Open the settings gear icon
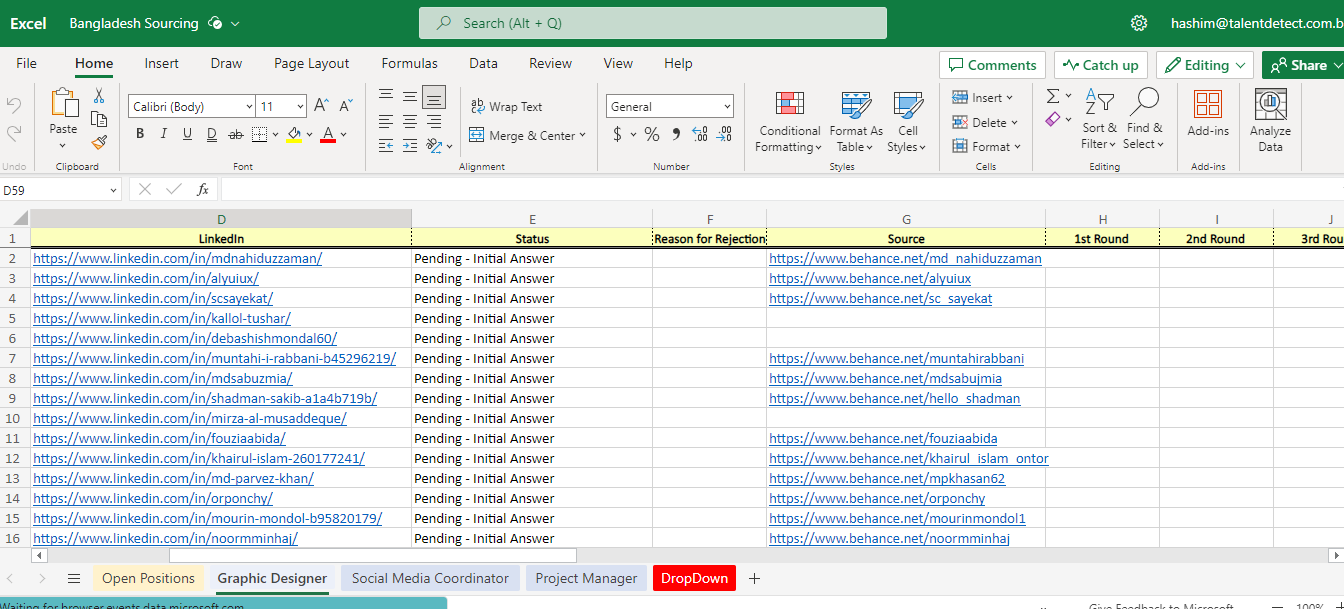The height and width of the screenshot is (609, 1344). [1138, 23]
